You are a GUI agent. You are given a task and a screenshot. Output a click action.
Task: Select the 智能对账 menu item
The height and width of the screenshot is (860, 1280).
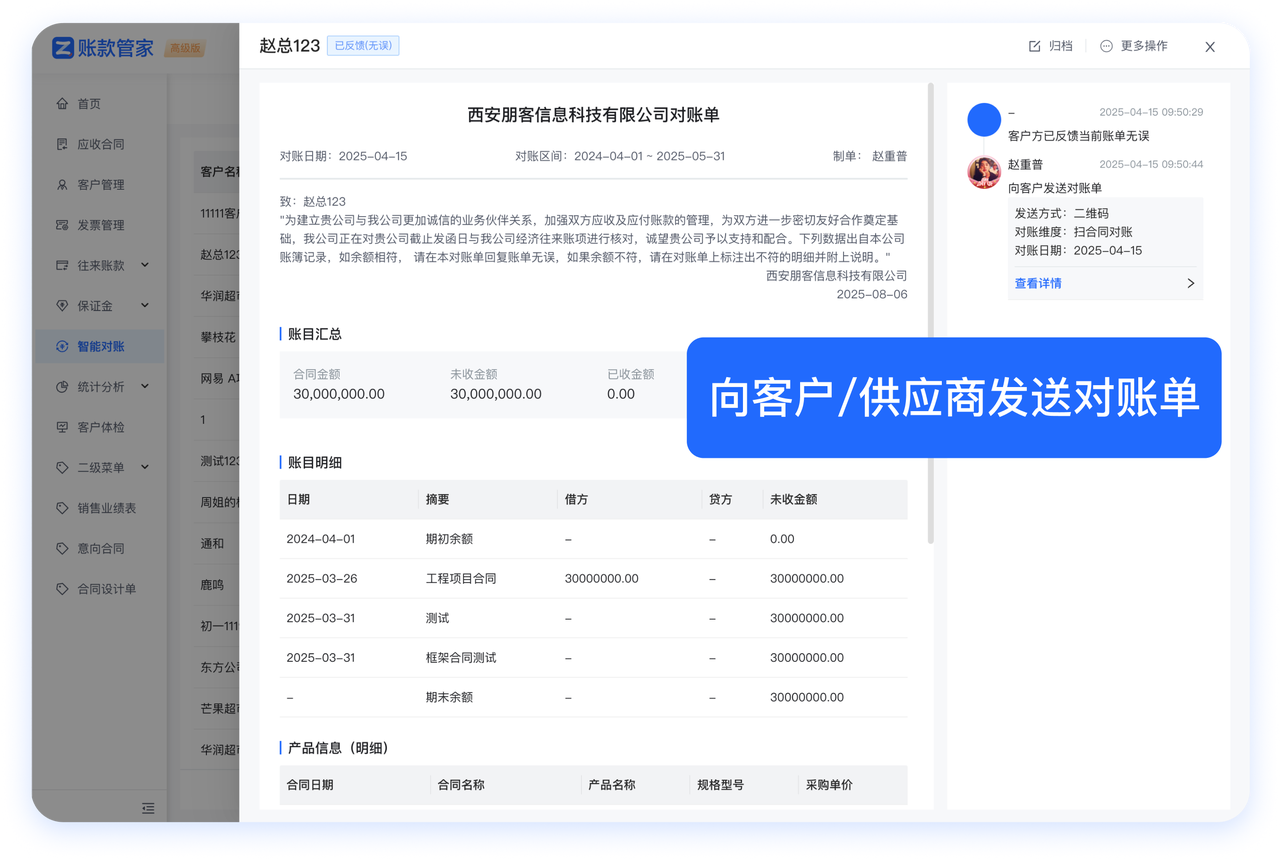(101, 347)
